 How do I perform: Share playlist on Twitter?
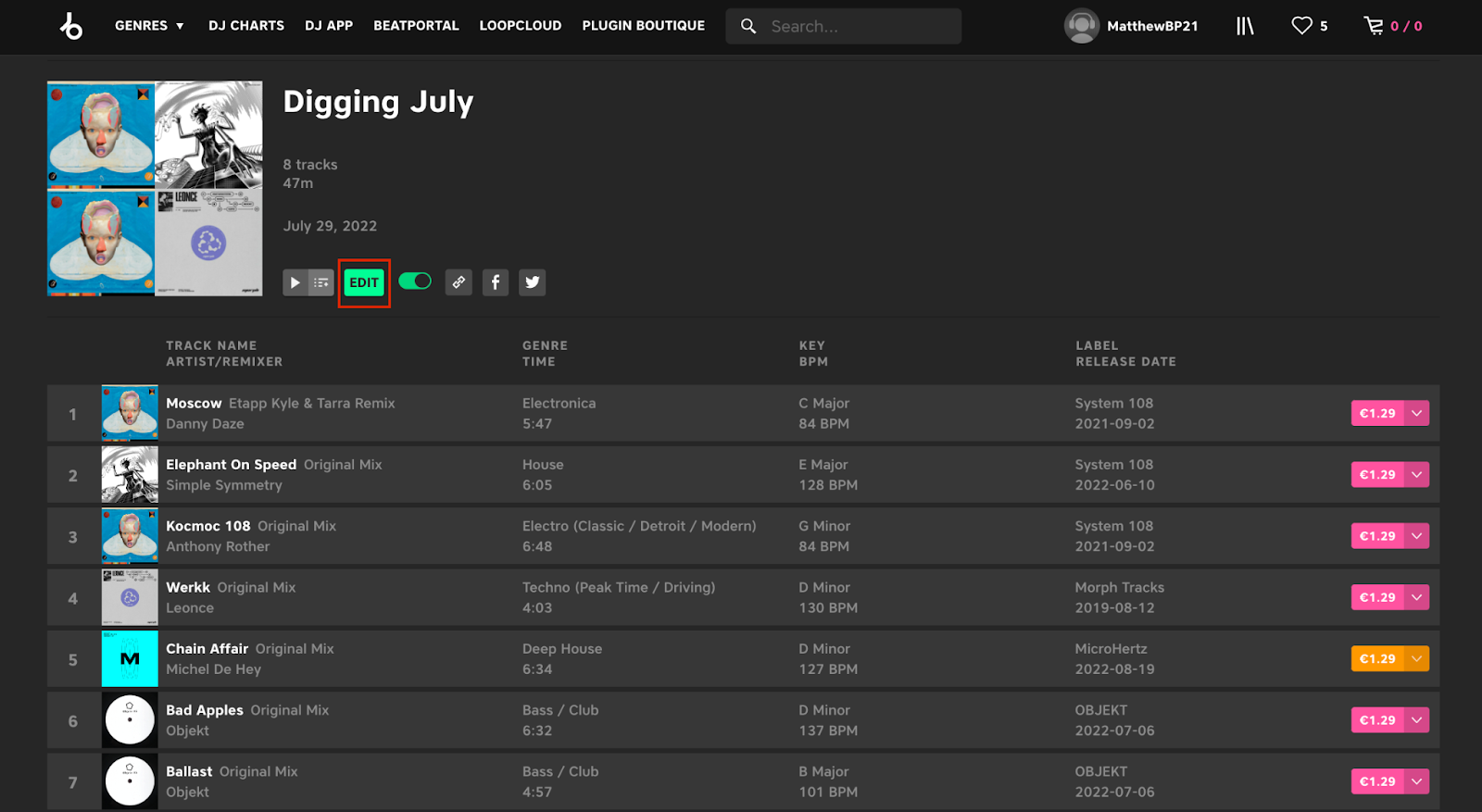[x=533, y=282]
